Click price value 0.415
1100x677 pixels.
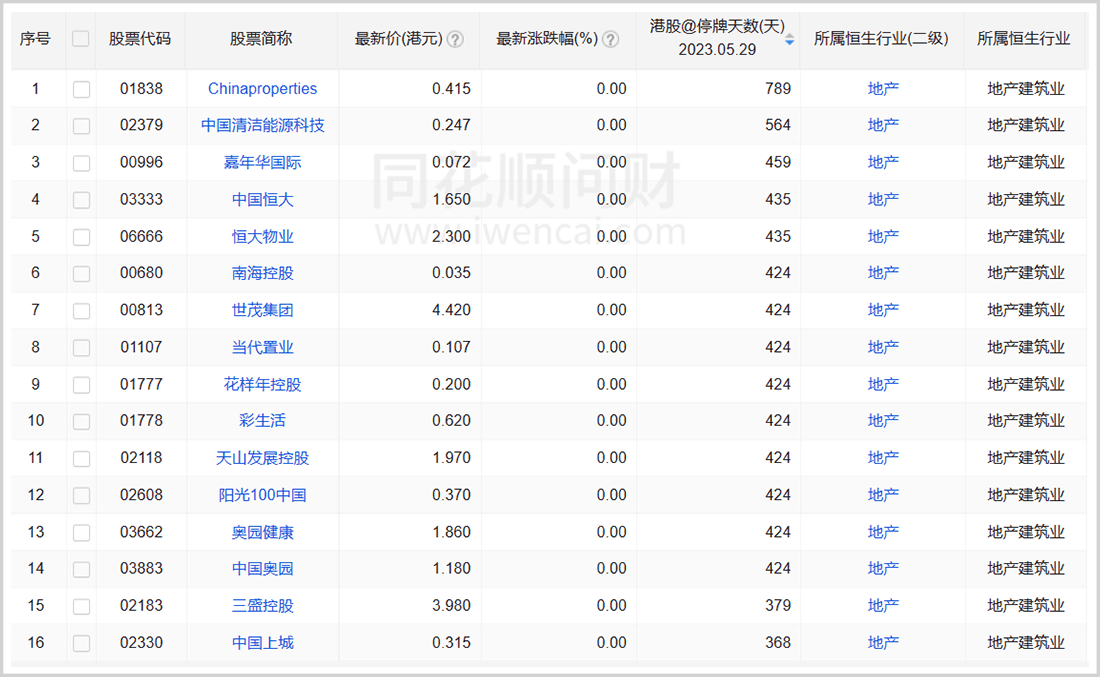tap(451, 89)
